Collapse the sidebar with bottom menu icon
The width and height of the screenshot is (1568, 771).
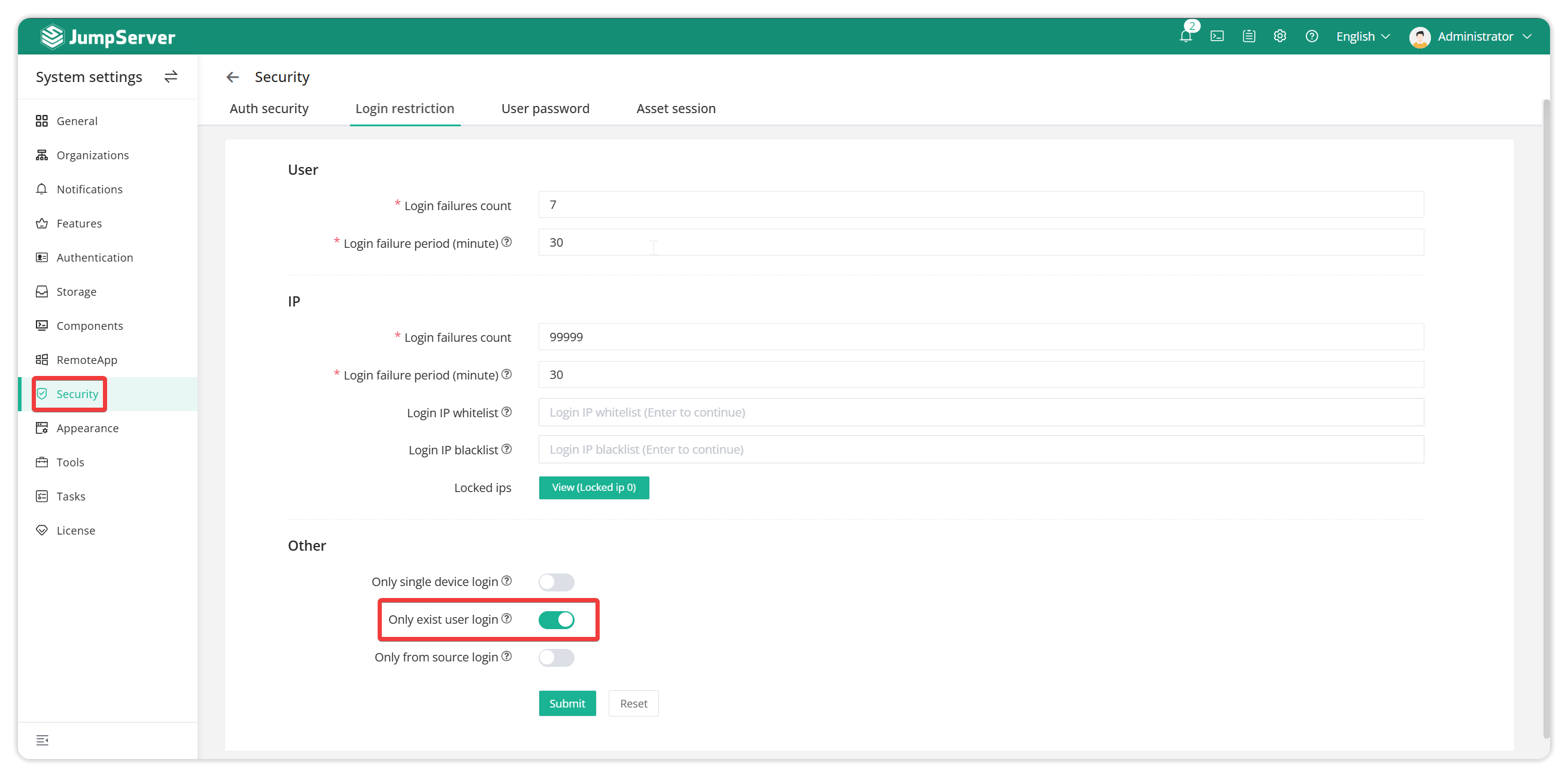(x=42, y=740)
